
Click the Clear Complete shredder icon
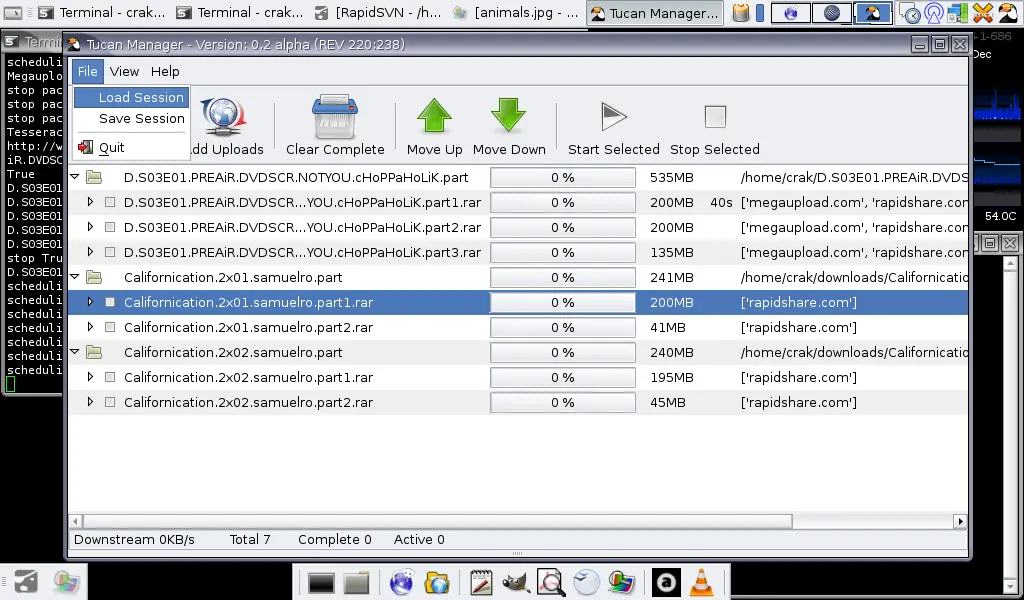tap(335, 116)
